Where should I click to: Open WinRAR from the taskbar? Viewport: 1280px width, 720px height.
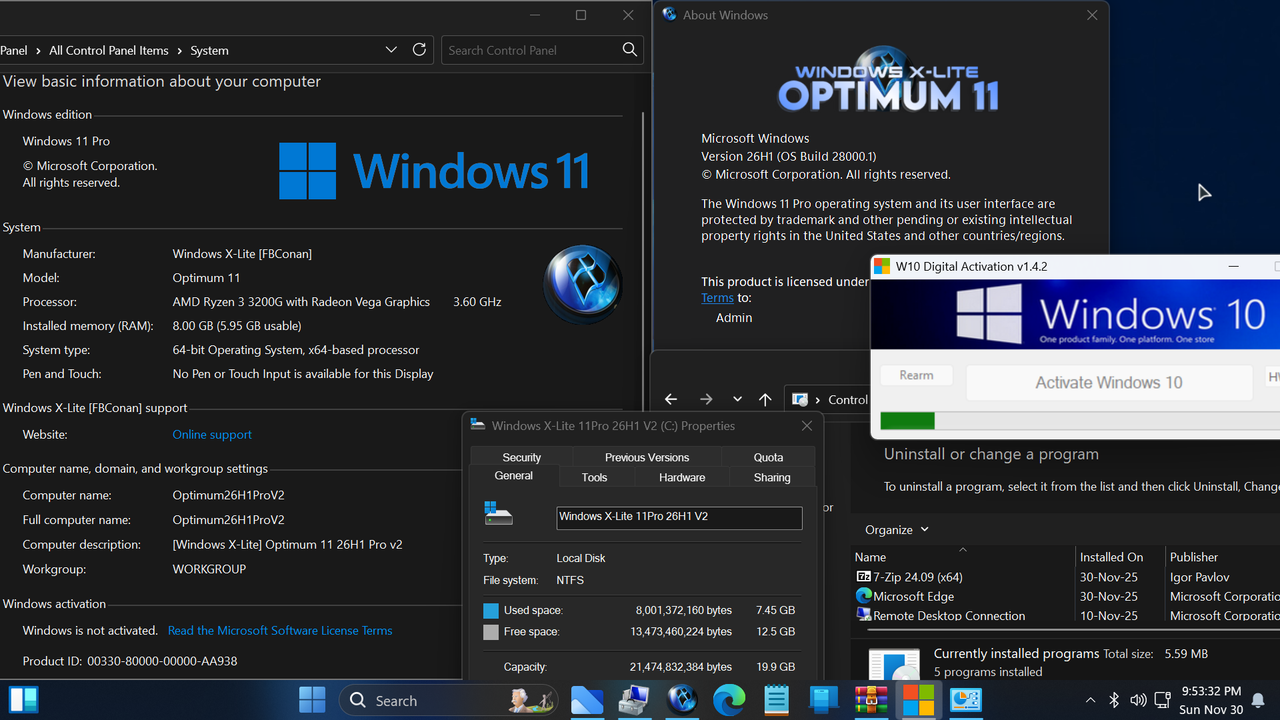(871, 700)
